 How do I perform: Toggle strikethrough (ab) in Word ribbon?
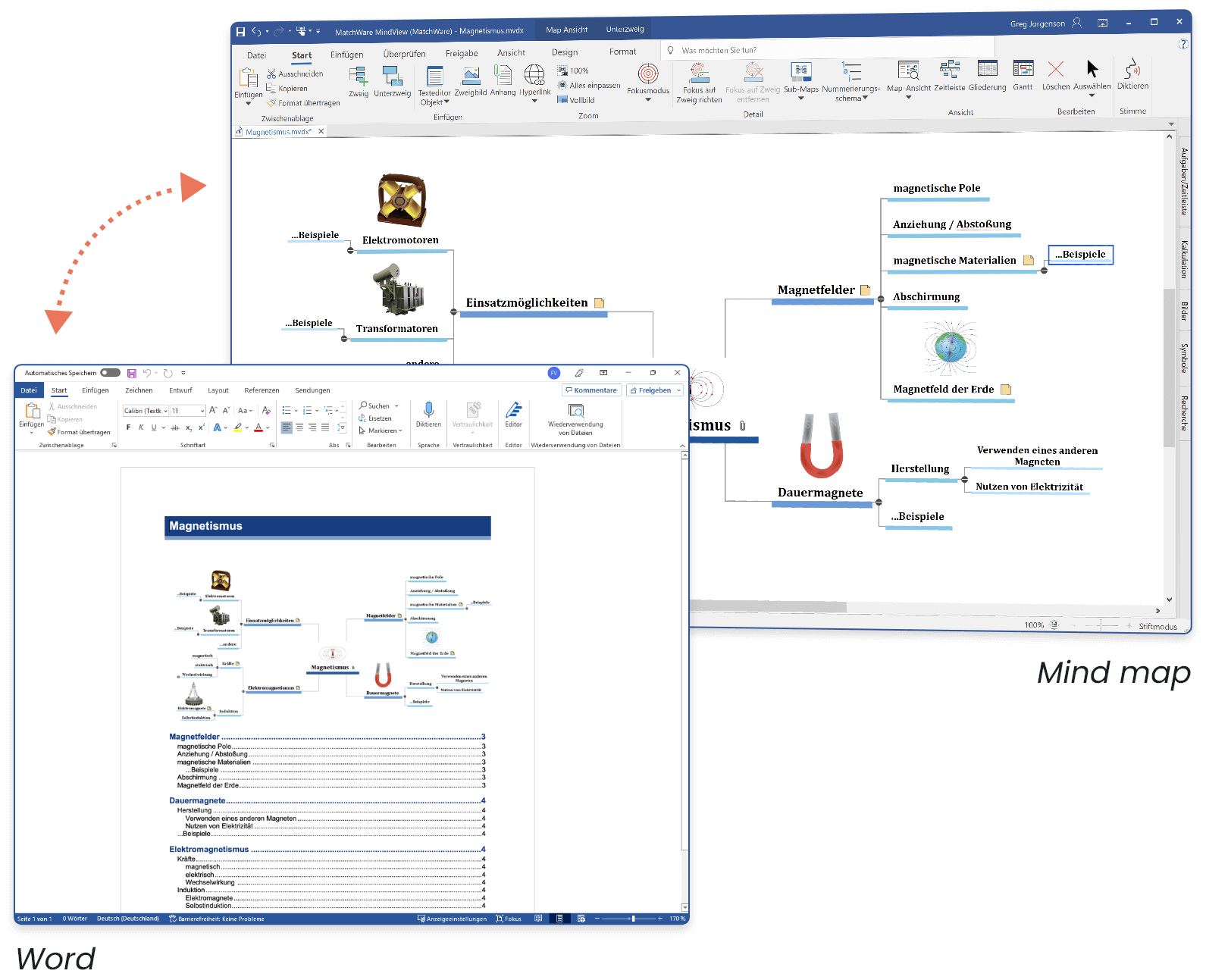tap(175, 427)
